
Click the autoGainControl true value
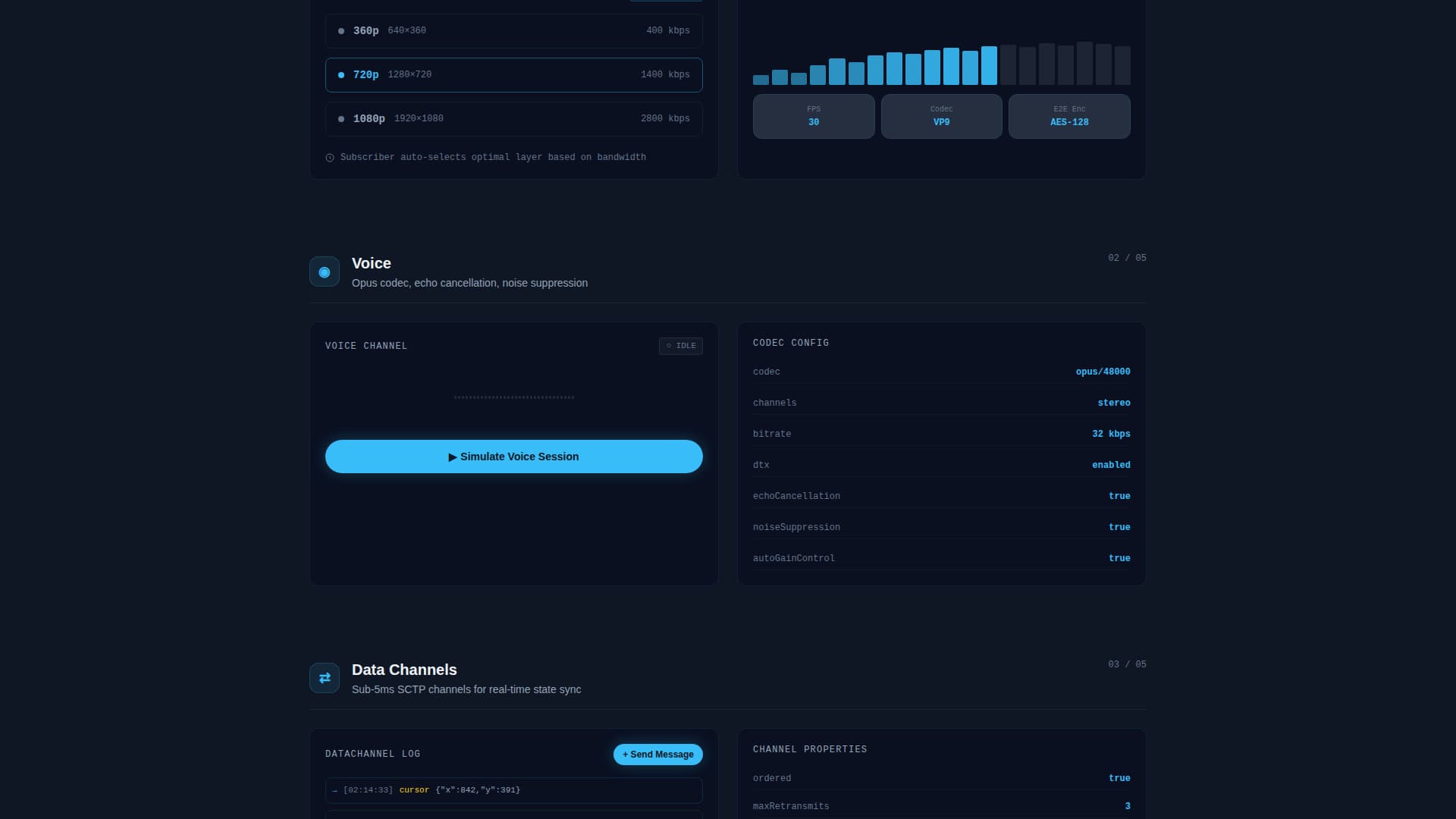pos(1119,558)
